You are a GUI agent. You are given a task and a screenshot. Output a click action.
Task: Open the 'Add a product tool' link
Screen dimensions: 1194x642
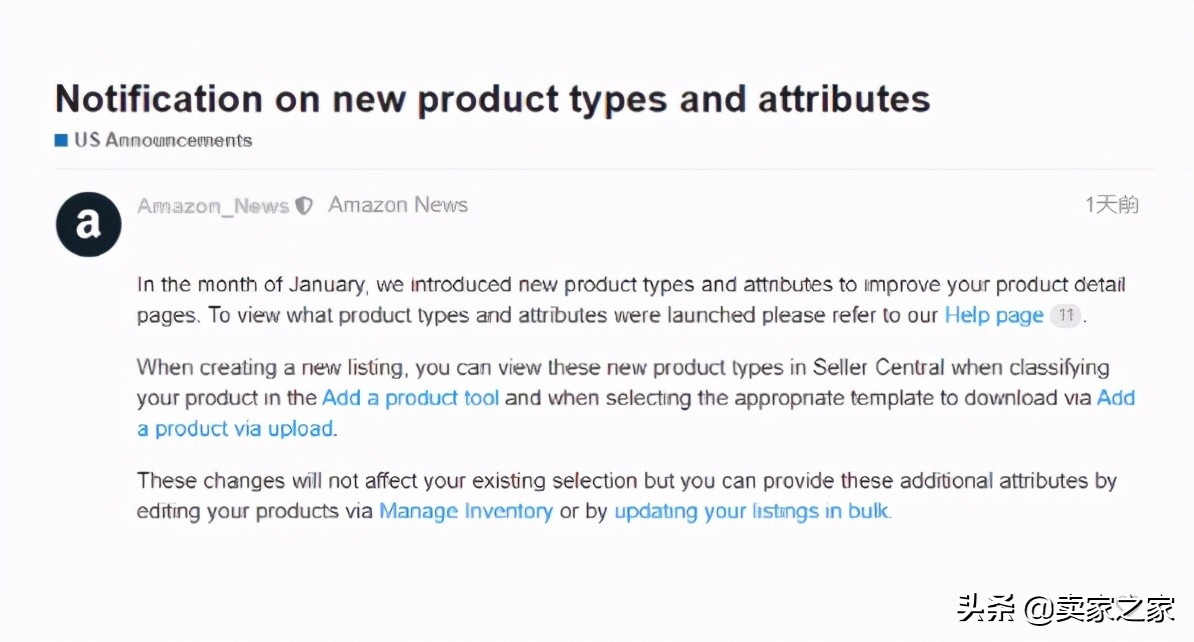click(410, 398)
